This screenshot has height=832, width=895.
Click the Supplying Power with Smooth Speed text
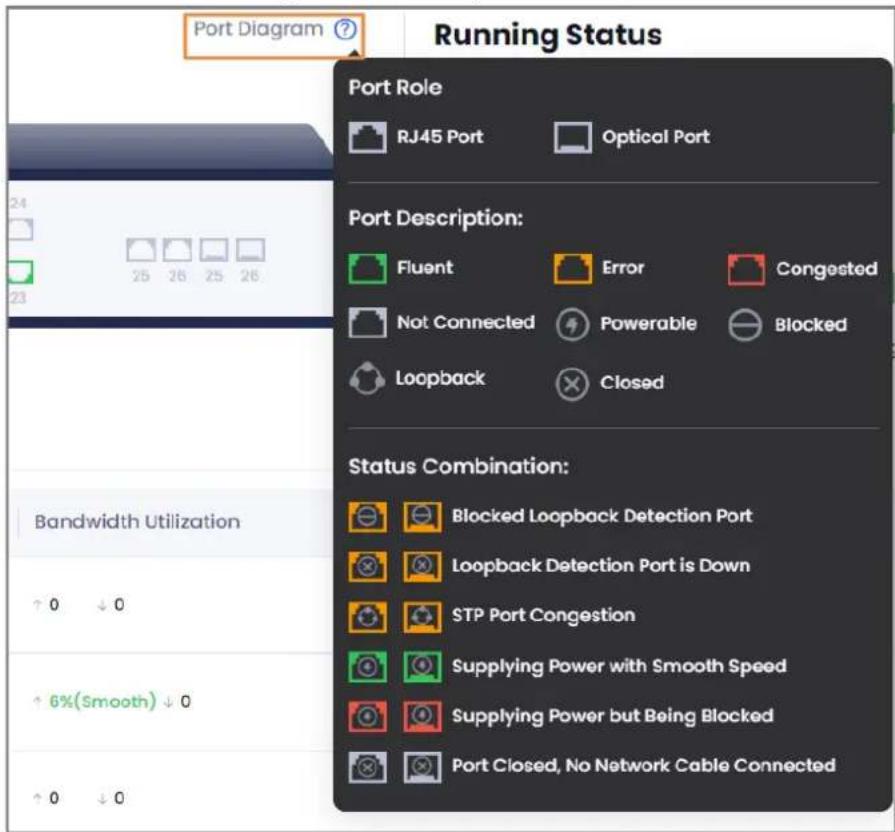click(619, 666)
